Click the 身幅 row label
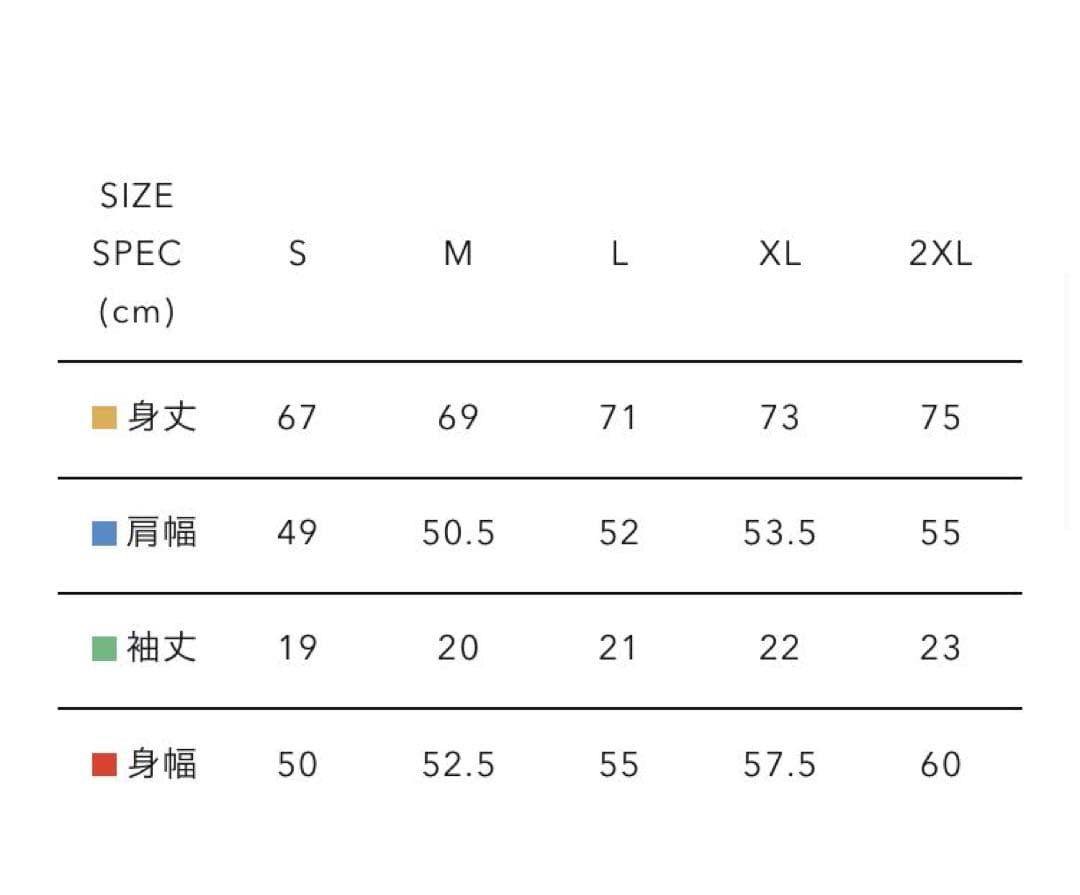This screenshot has height=895, width=1080. pos(162,765)
